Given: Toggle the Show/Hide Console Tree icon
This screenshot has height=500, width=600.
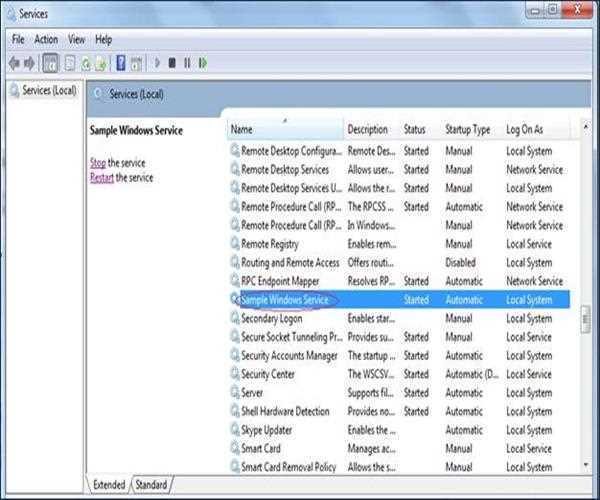Looking at the screenshot, I should [x=51, y=63].
